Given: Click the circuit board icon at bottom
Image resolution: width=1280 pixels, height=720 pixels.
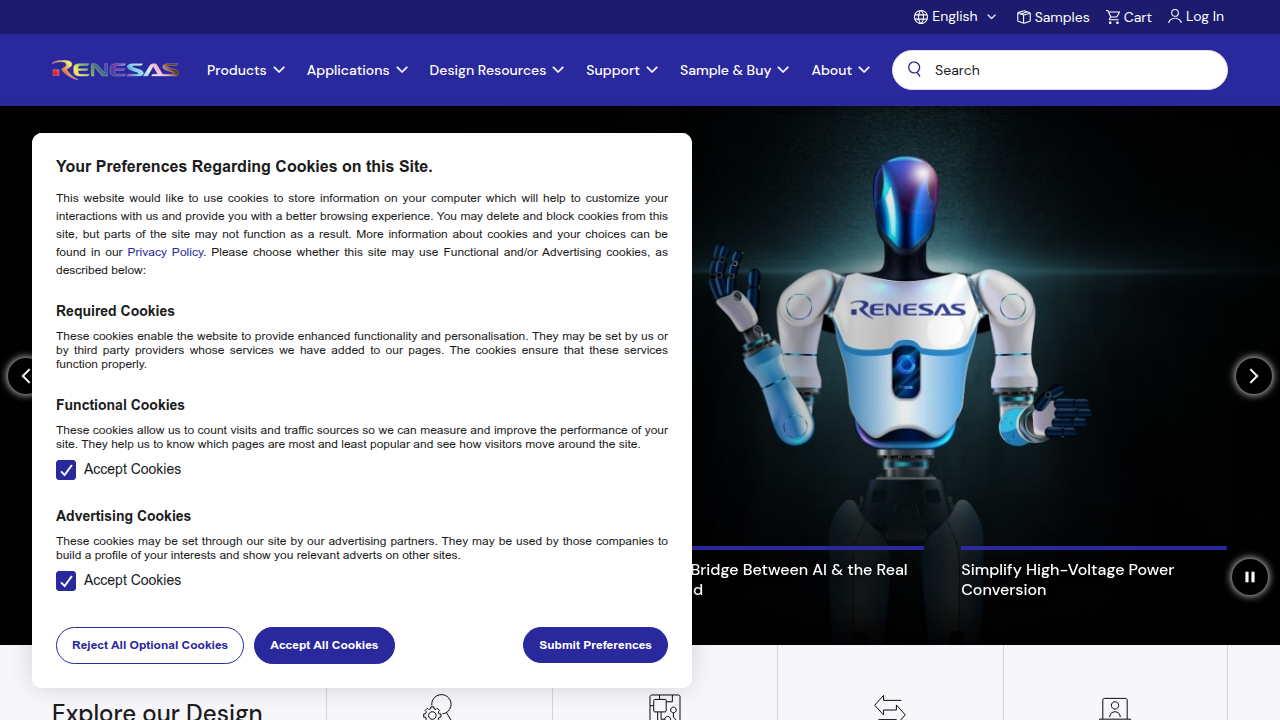Looking at the screenshot, I should point(665,708).
